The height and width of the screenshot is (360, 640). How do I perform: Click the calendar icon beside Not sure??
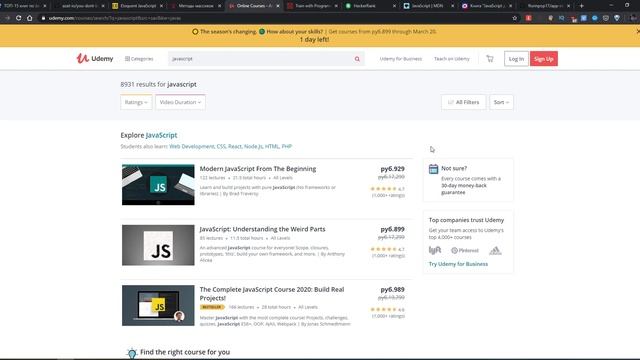[433, 169]
